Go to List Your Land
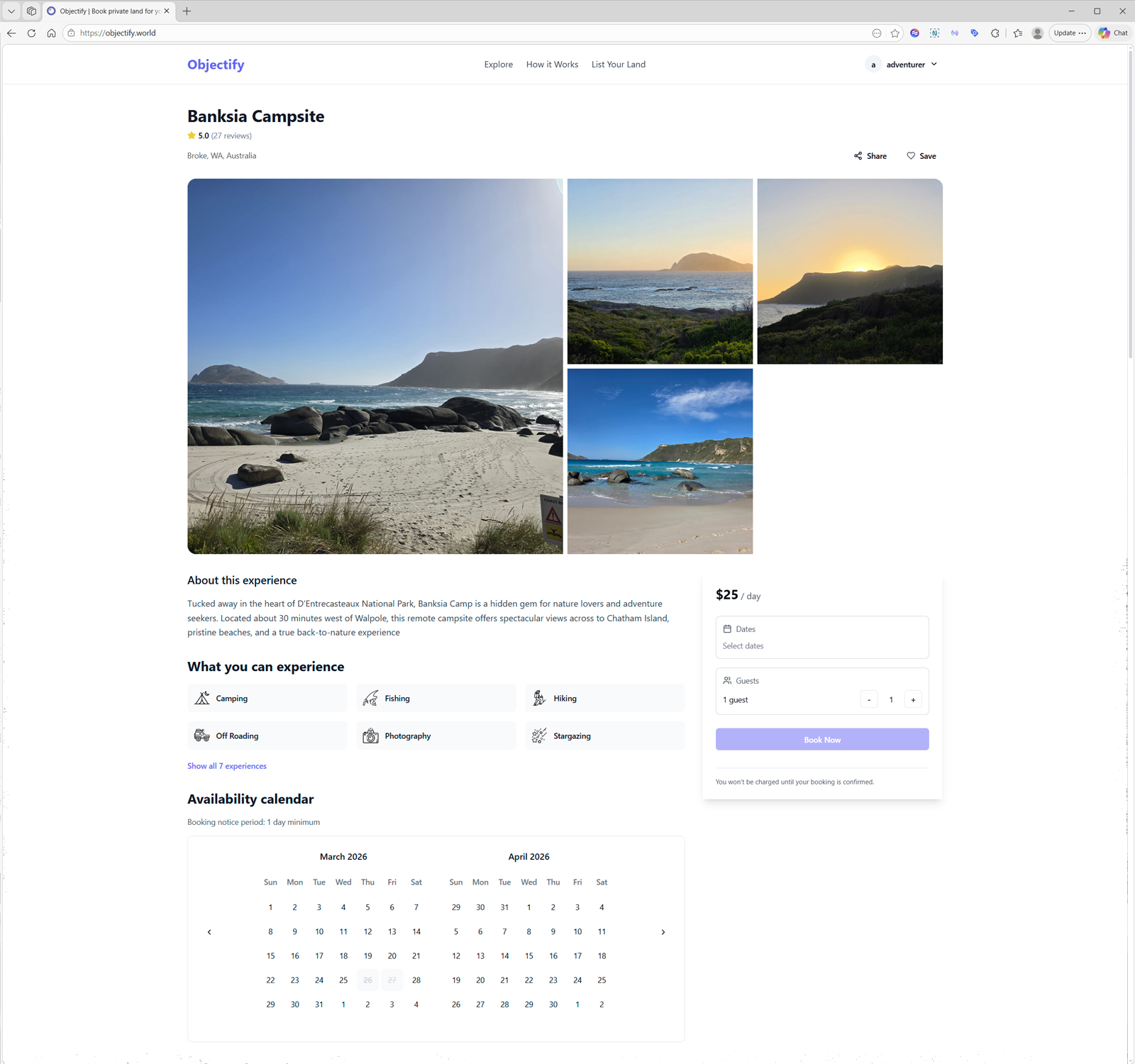 click(x=619, y=65)
